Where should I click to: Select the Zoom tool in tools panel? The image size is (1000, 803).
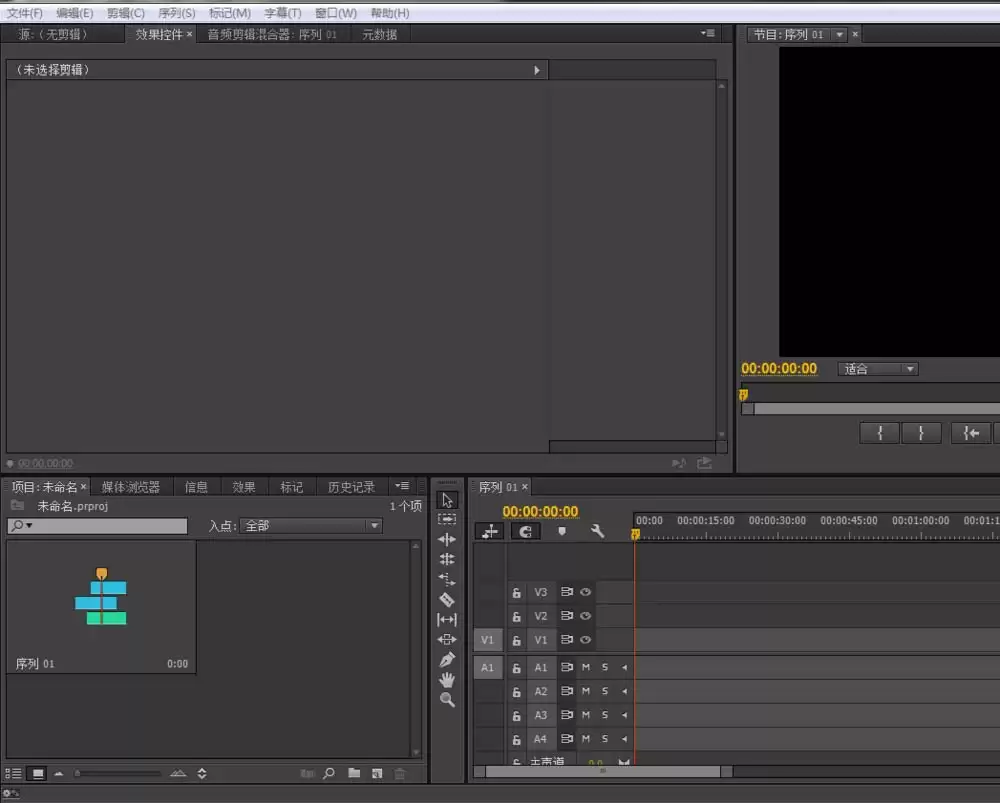click(x=447, y=701)
